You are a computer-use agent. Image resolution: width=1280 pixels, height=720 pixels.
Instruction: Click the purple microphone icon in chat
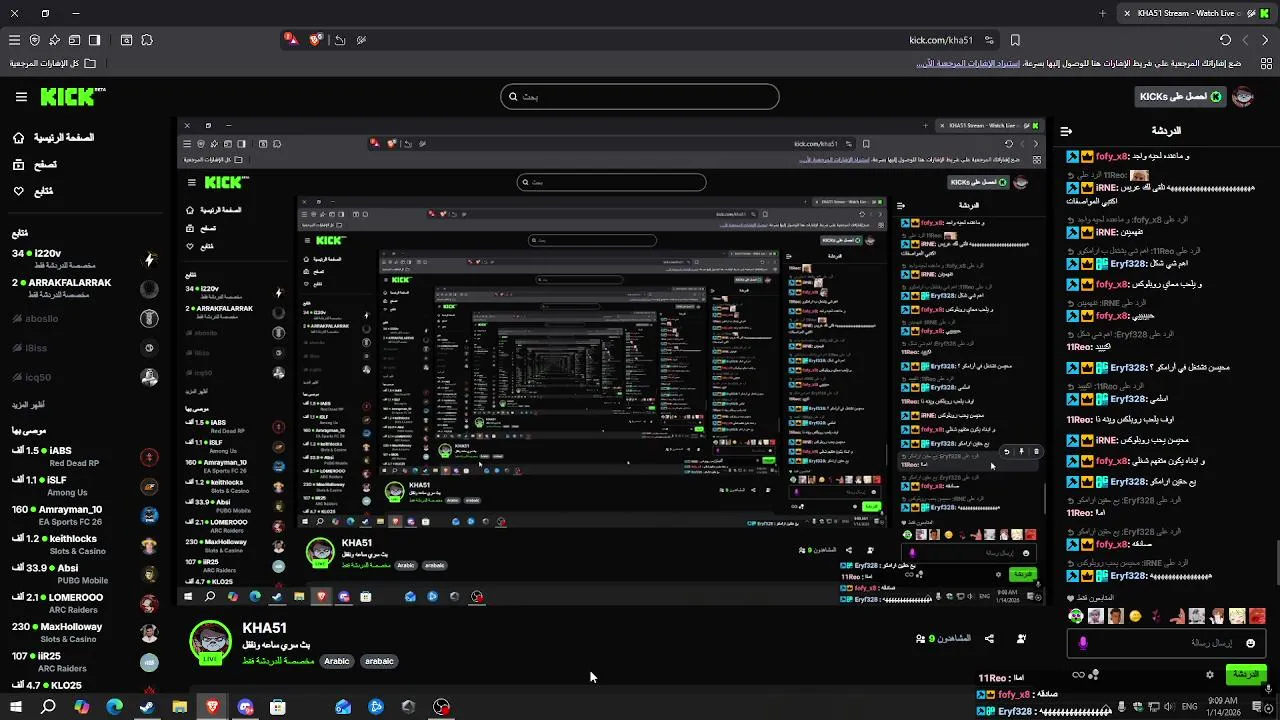pos(1083,643)
